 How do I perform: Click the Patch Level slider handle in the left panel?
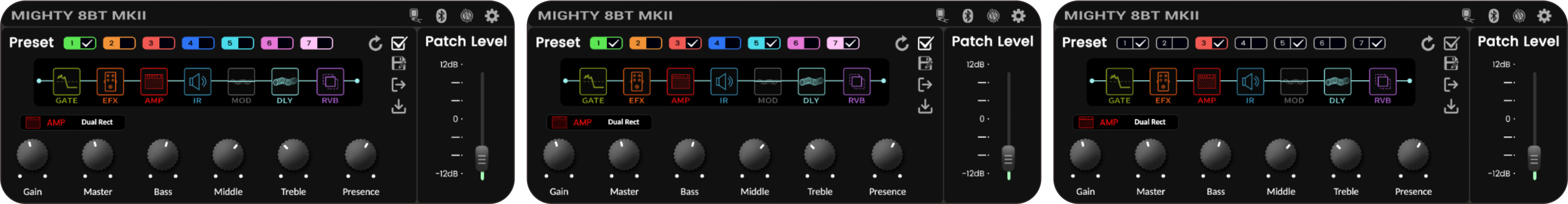coord(481,158)
